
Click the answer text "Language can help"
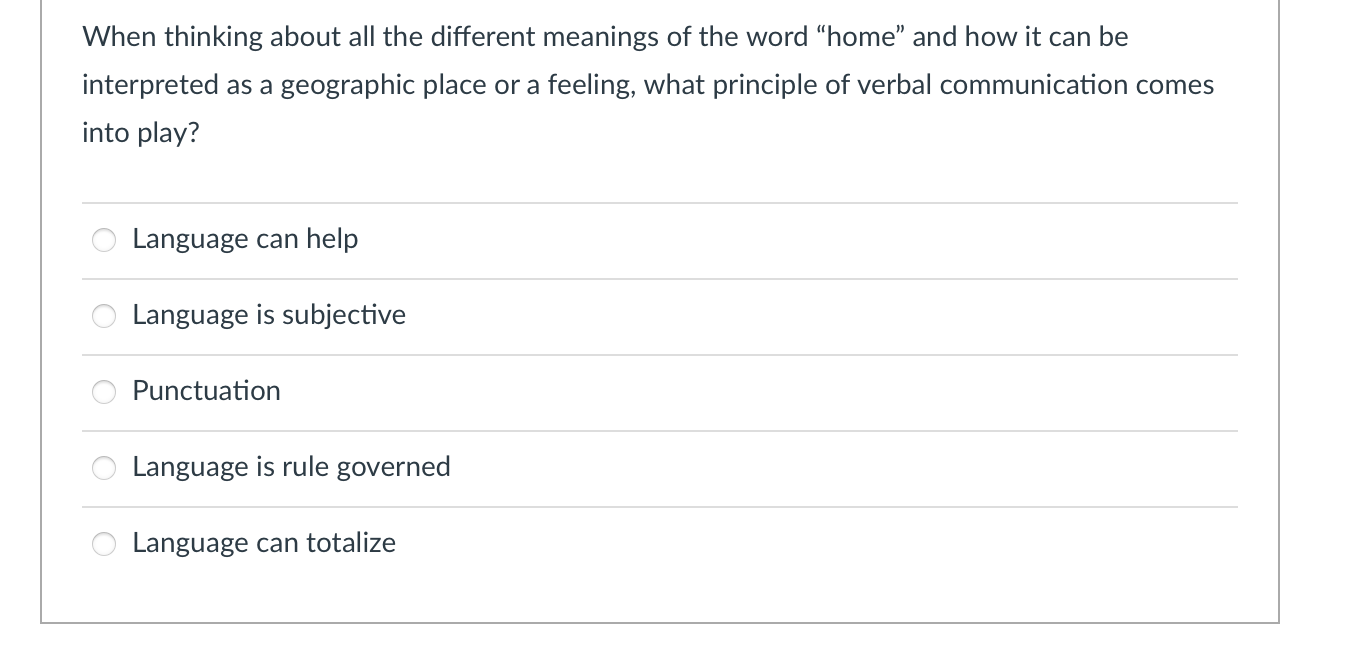[244, 239]
